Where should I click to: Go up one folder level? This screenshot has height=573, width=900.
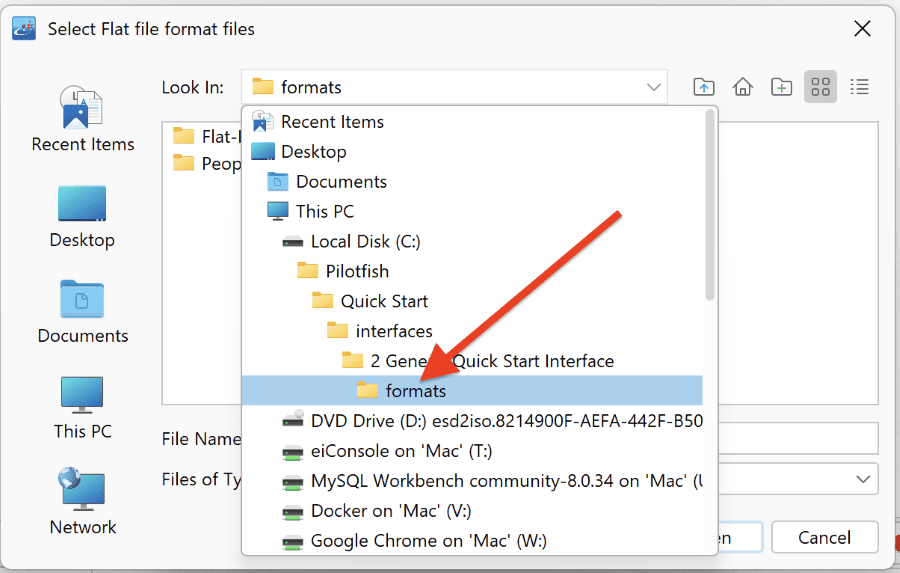[x=704, y=87]
